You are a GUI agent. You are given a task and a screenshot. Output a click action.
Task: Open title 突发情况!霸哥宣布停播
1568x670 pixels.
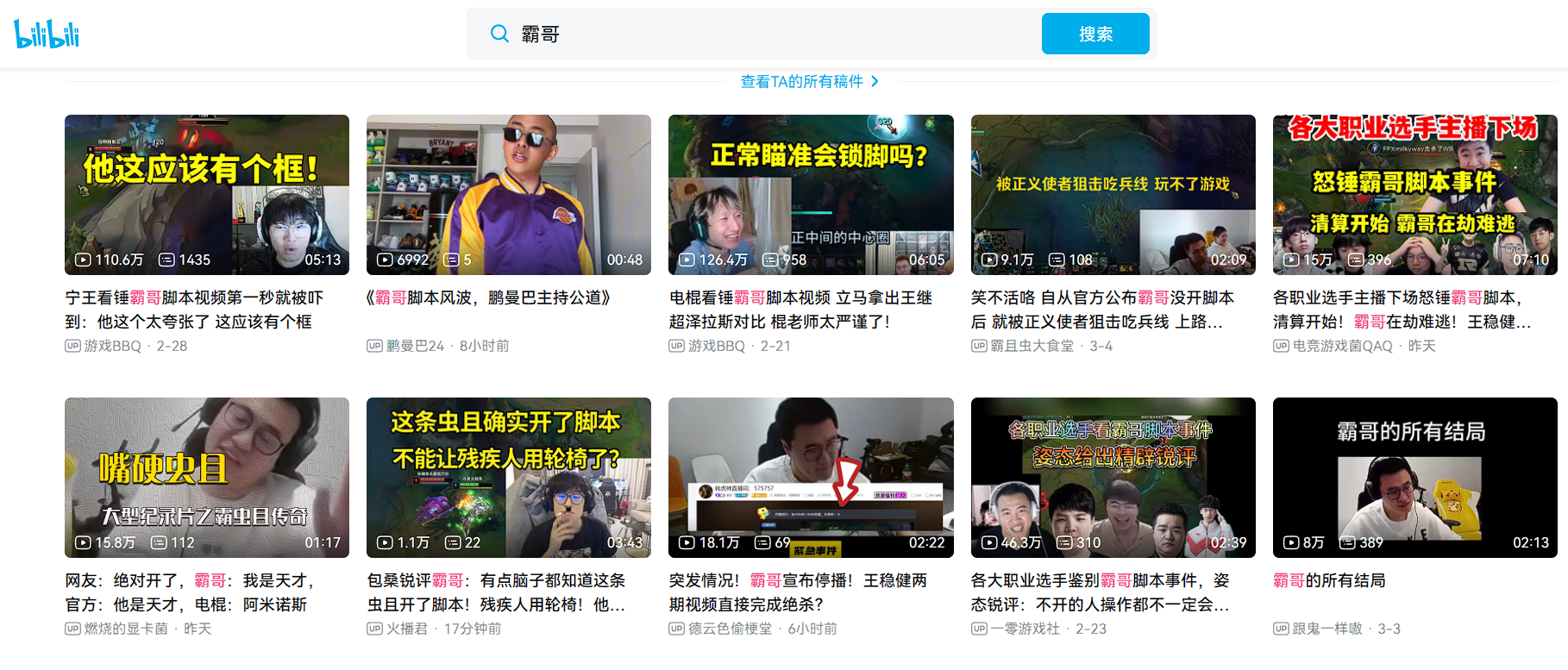[x=799, y=592]
